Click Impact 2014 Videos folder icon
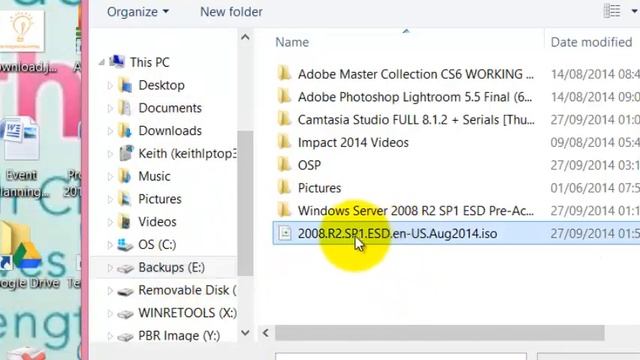Viewport: 640px width, 360px height. [x=284, y=142]
